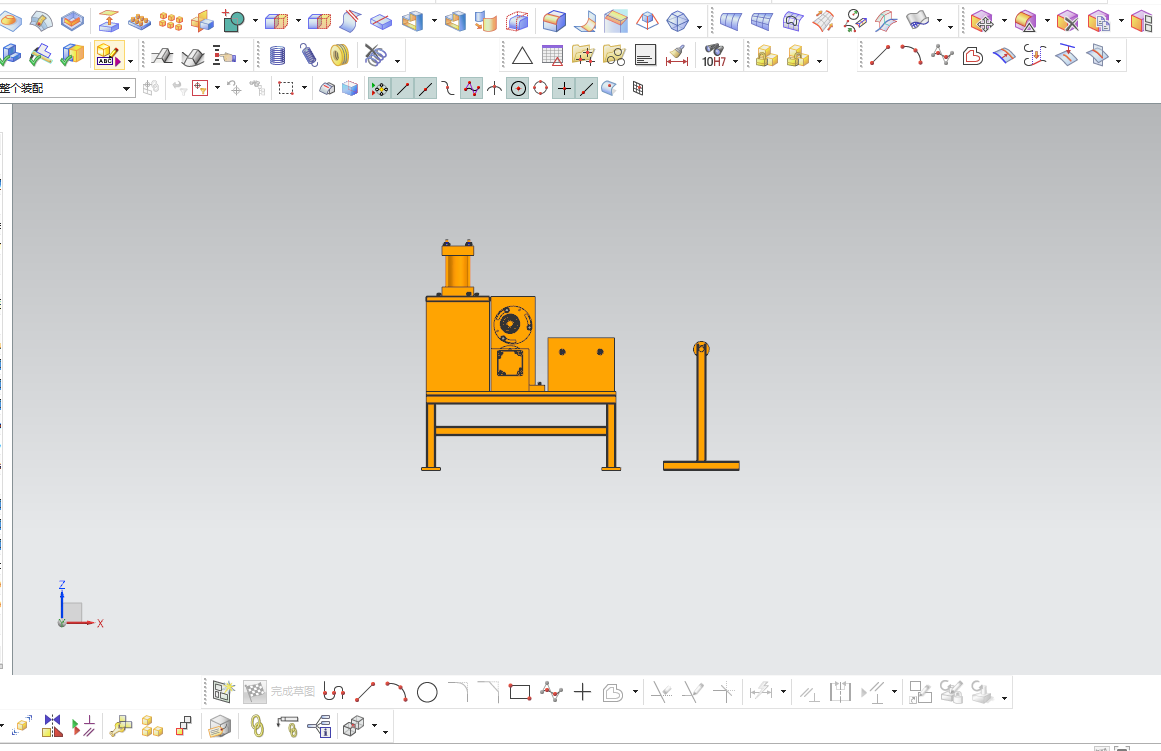
Task: Open the rectangle selection mode dropdown
Action: [304, 88]
